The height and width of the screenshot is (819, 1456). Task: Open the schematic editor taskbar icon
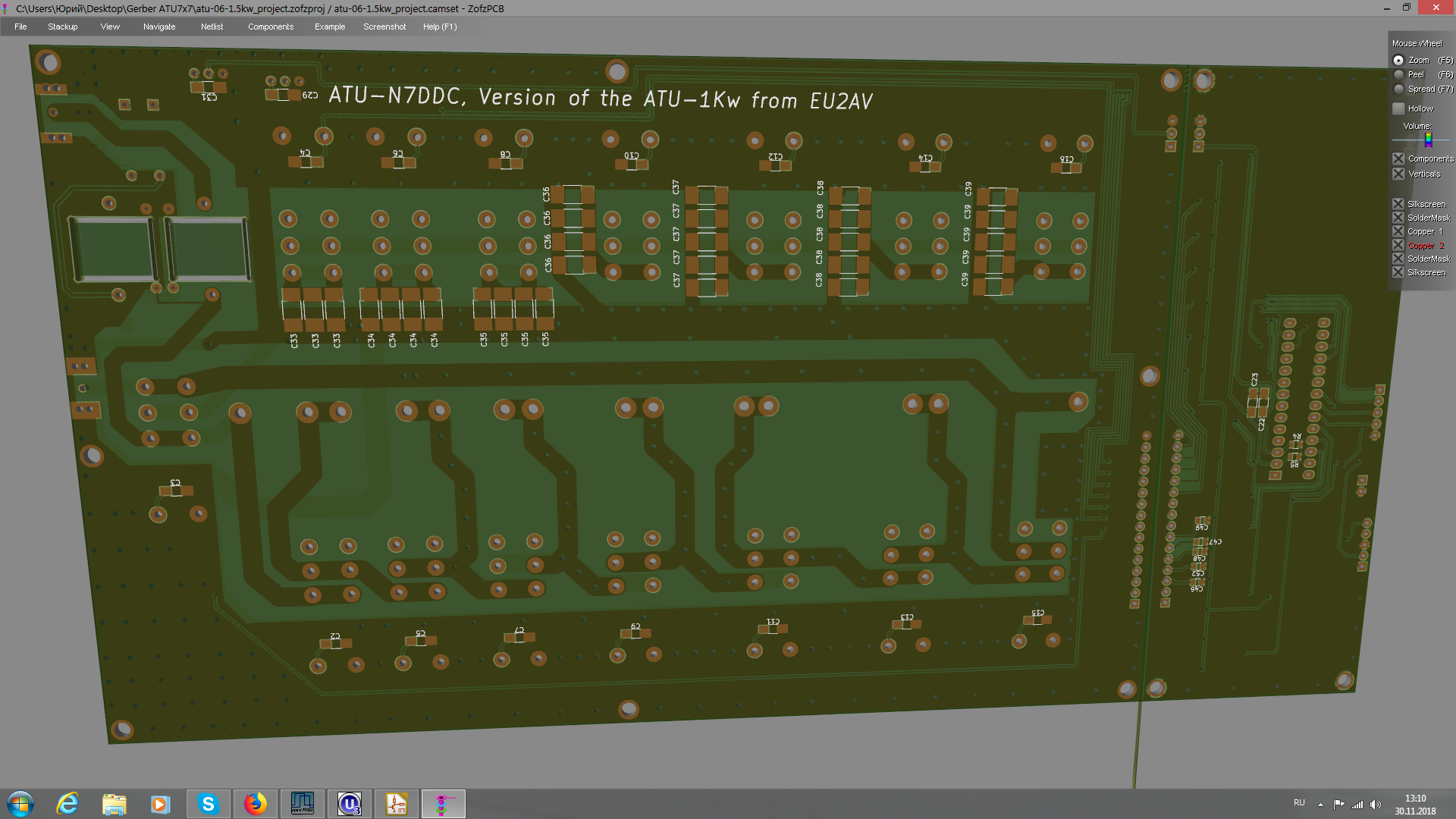pyautogui.click(x=396, y=804)
